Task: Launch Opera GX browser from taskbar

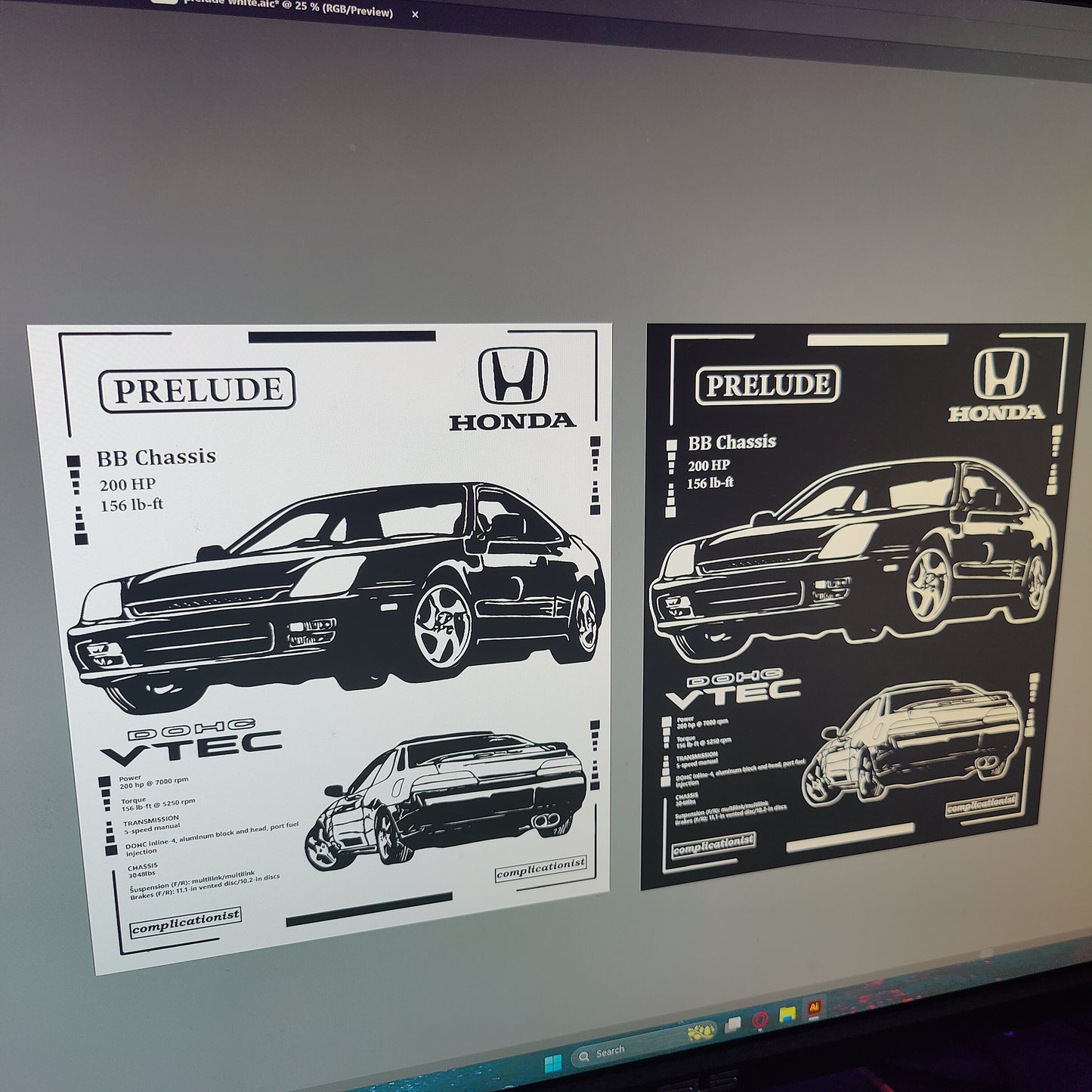Action: pos(759,1019)
